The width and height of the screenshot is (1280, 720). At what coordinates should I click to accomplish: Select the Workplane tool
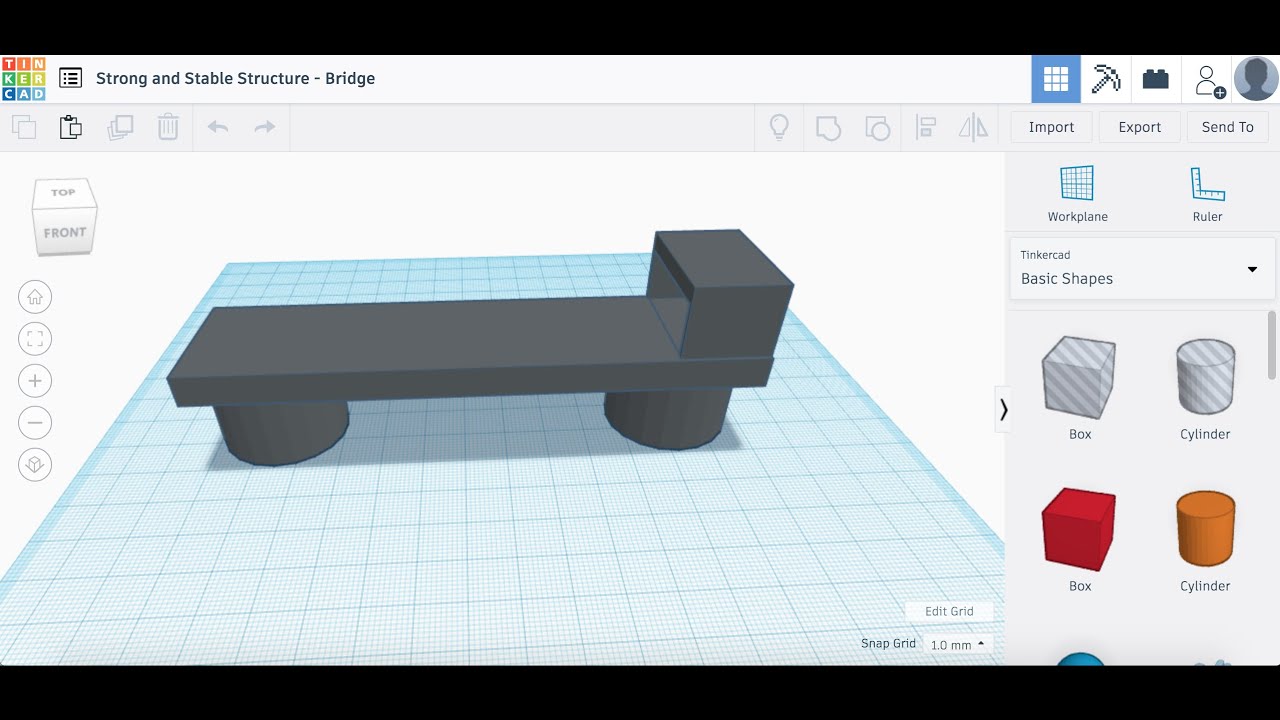(x=1077, y=194)
